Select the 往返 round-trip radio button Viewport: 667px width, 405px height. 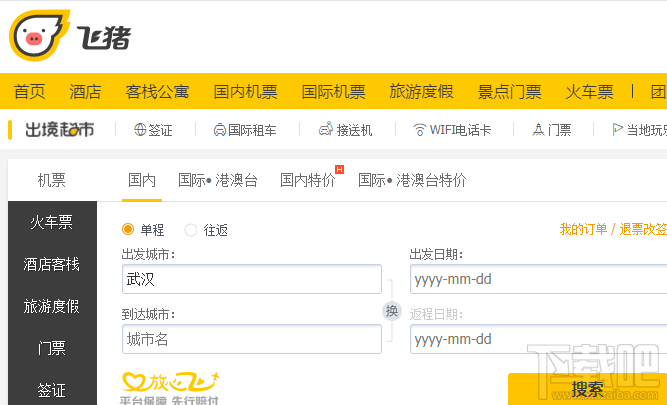(191, 230)
